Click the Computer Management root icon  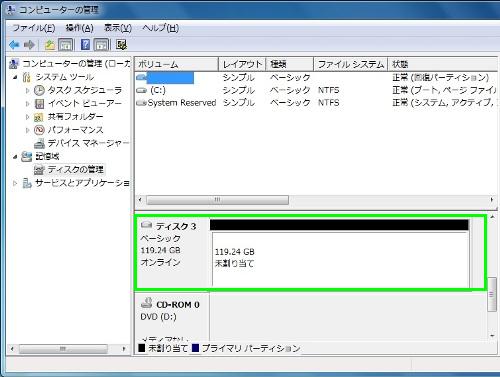pyautogui.click(x=14, y=64)
